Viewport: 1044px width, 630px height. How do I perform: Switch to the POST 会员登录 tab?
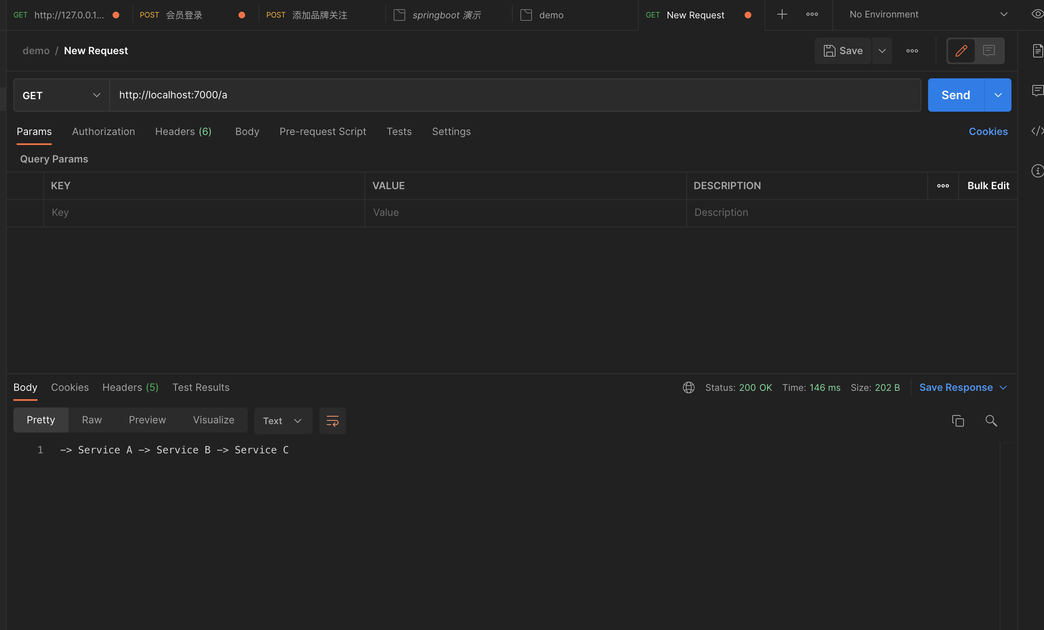click(x=192, y=15)
